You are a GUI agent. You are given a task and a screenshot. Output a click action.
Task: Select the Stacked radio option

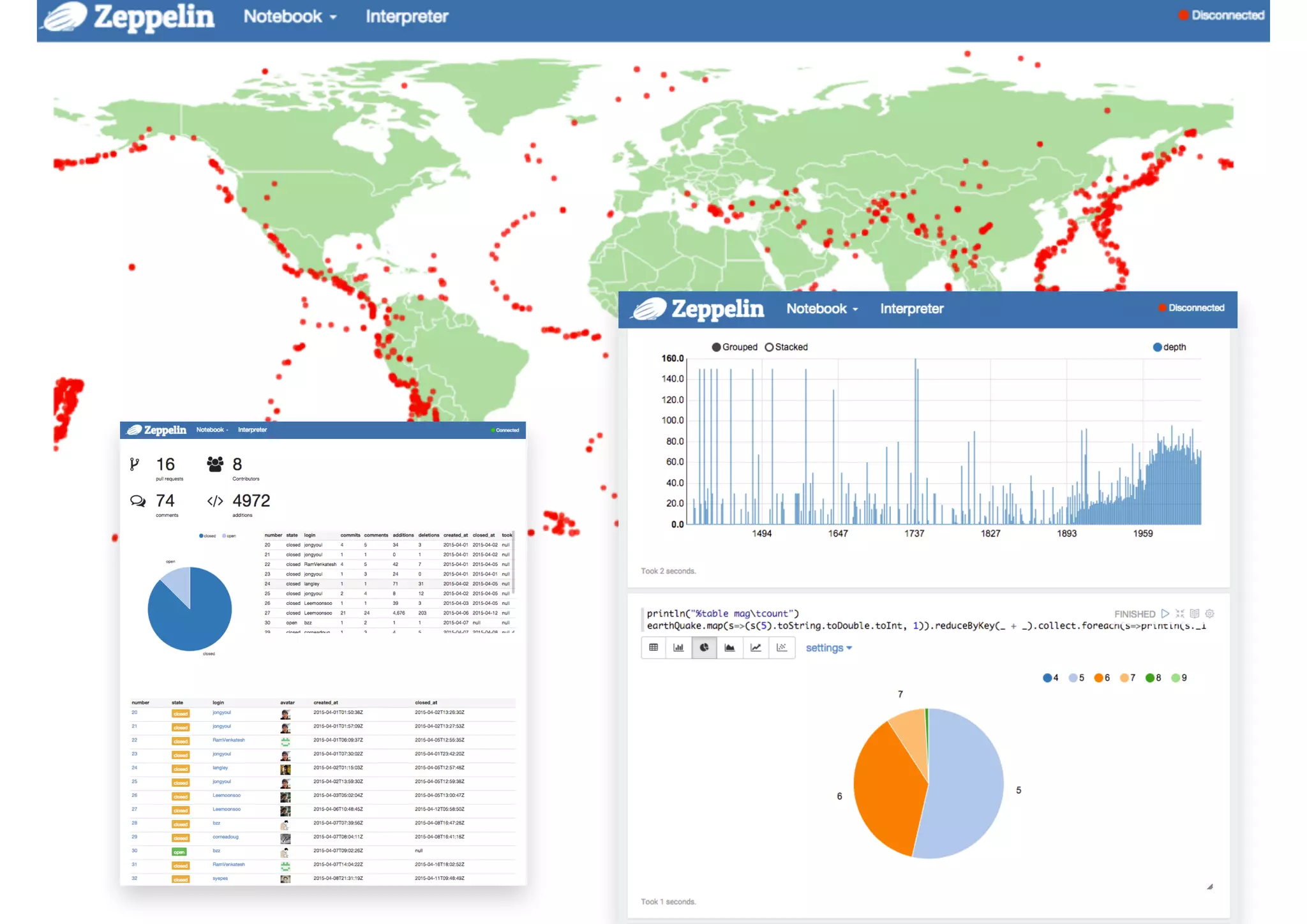click(x=769, y=347)
